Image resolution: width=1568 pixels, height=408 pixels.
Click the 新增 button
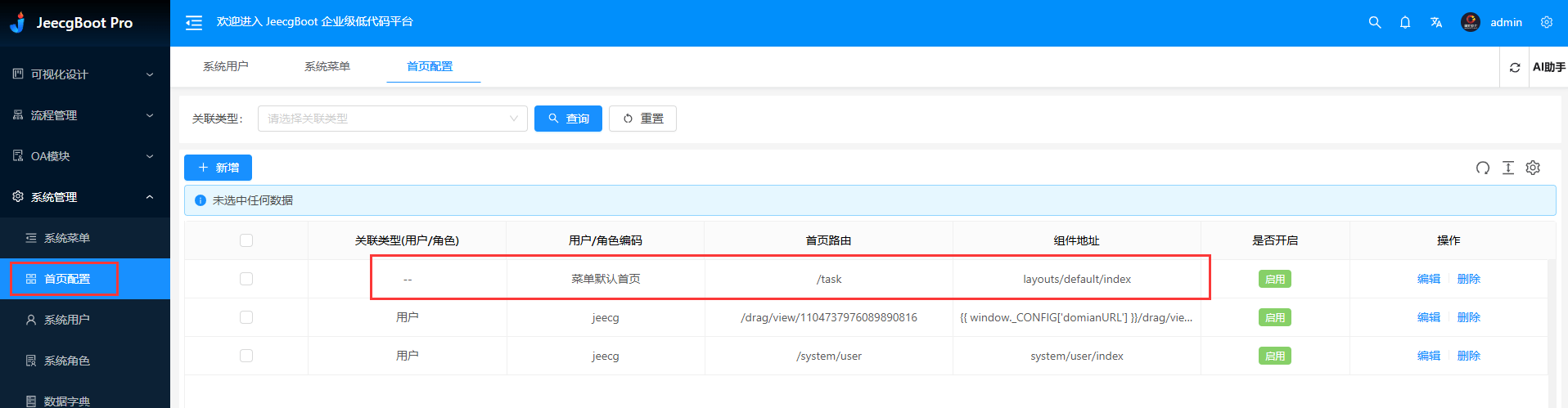(x=218, y=168)
